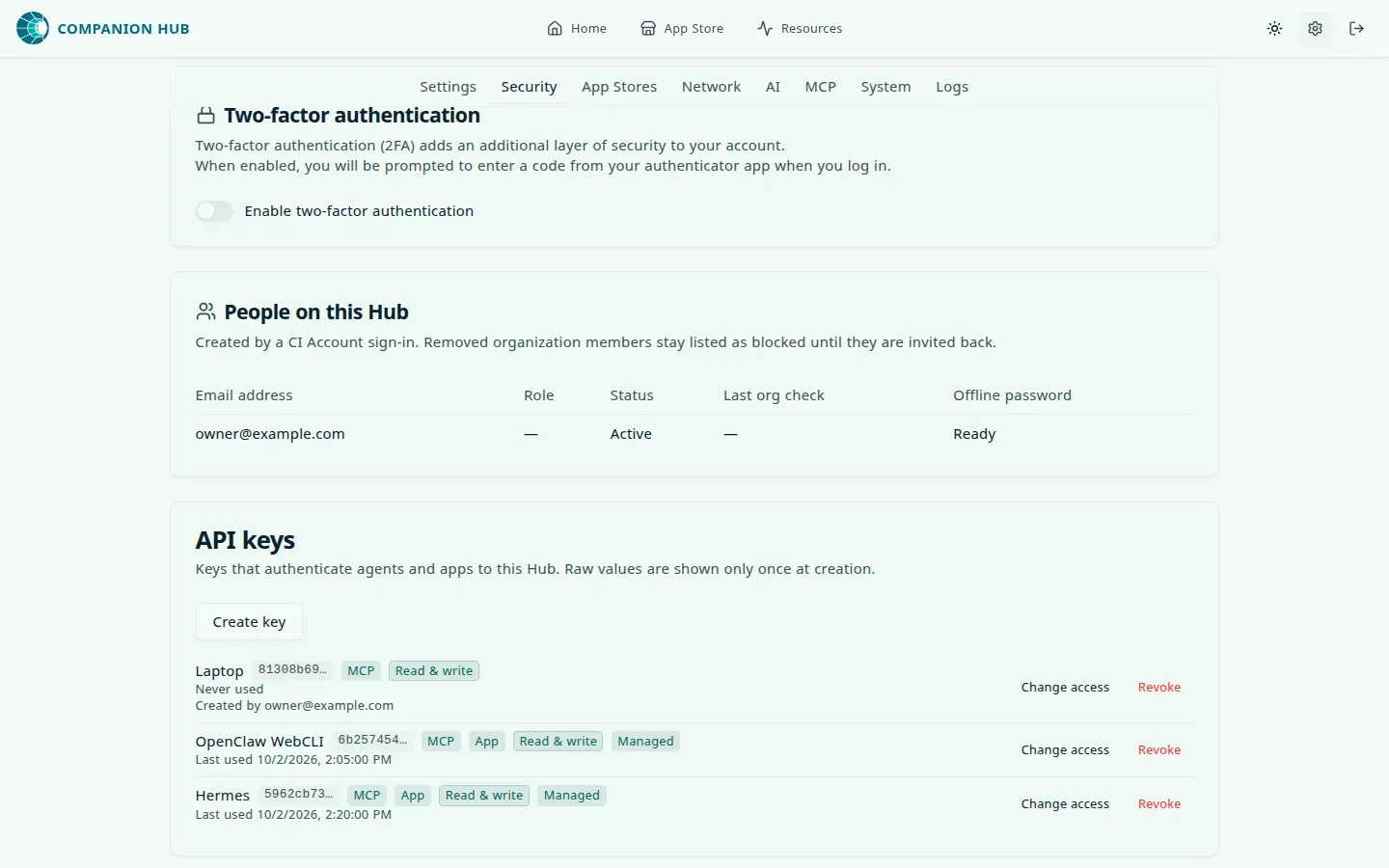This screenshot has width=1389, height=868.
Task: View the Logs tab
Action: tap(952, 87)
